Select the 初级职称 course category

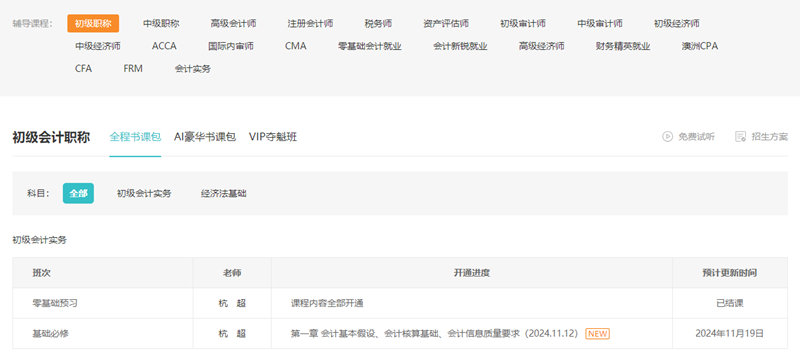pyautogui.click(x=93, y=23)
